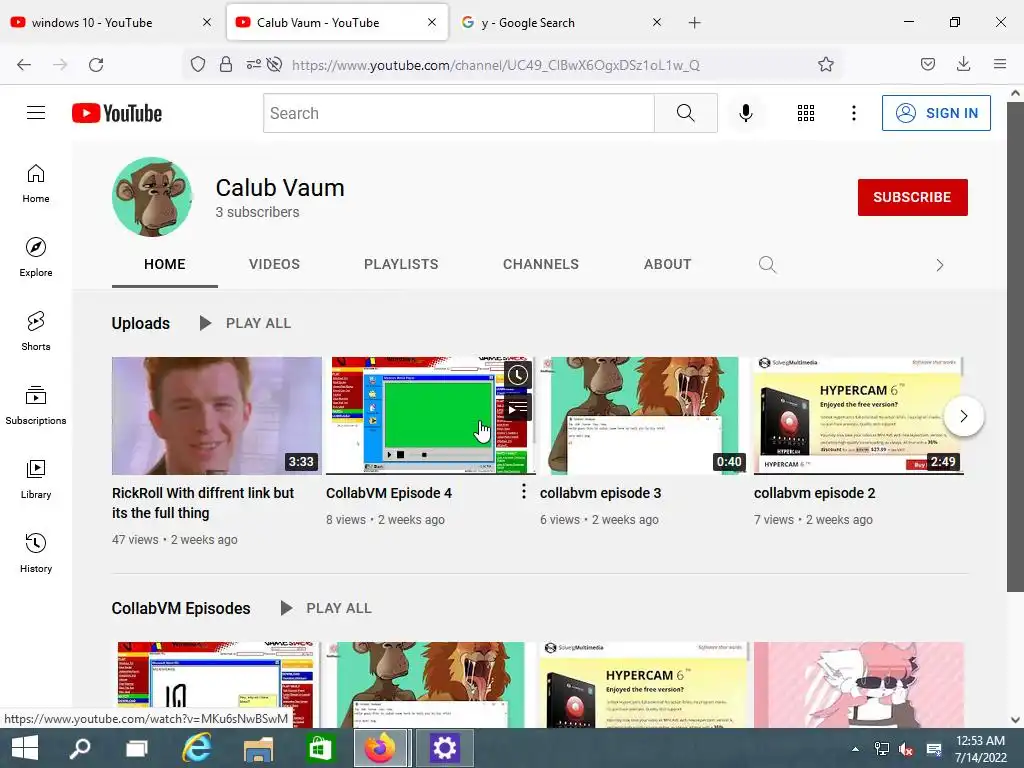
Task: Click the blocked autoplay icon in address bar
Action: tap(275, 64)
